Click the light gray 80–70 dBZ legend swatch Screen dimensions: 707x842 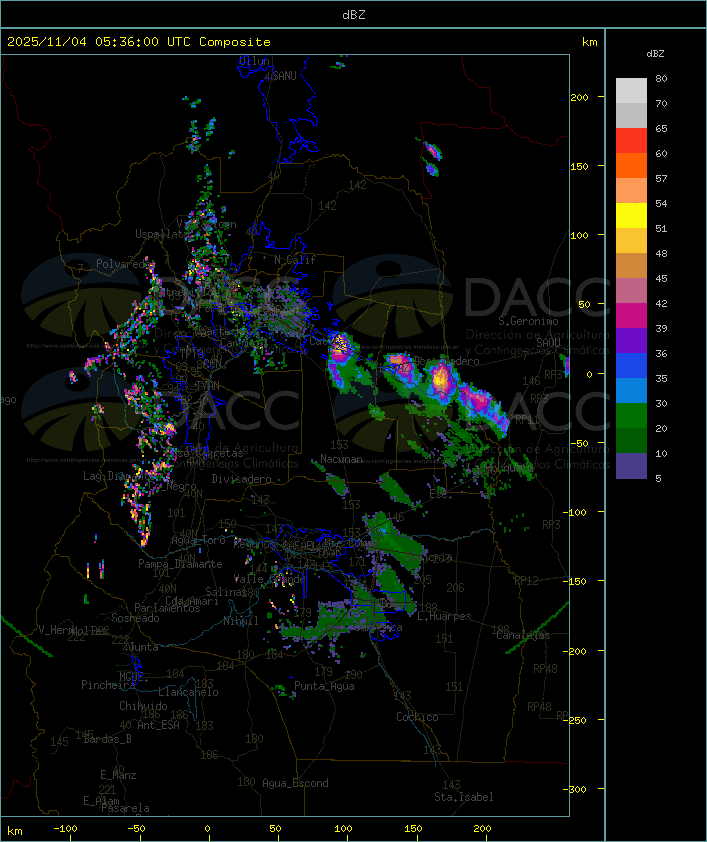(631, 91)
